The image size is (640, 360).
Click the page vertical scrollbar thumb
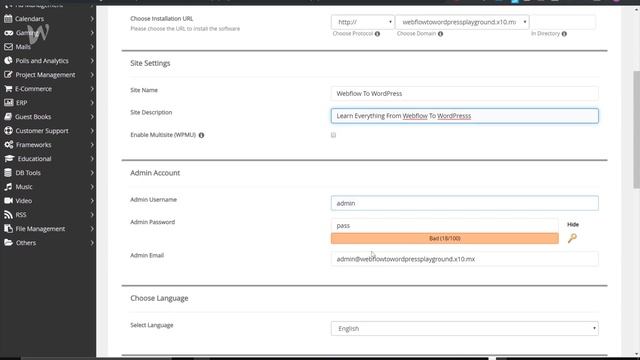coord(636,129)
